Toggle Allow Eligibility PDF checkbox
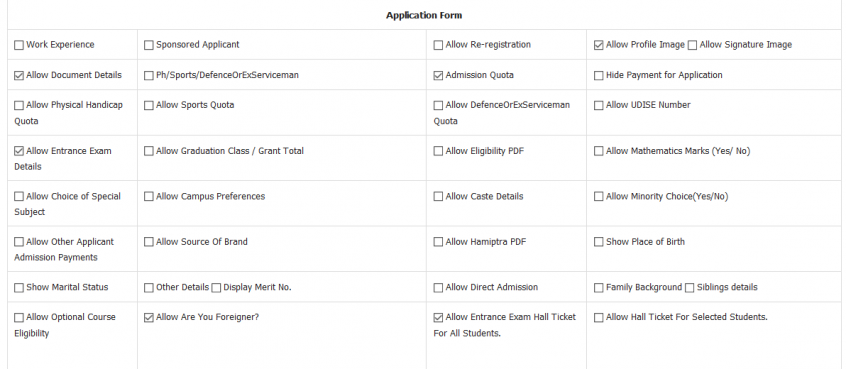This screenshot has height=369, width=846. pos(438,152)
